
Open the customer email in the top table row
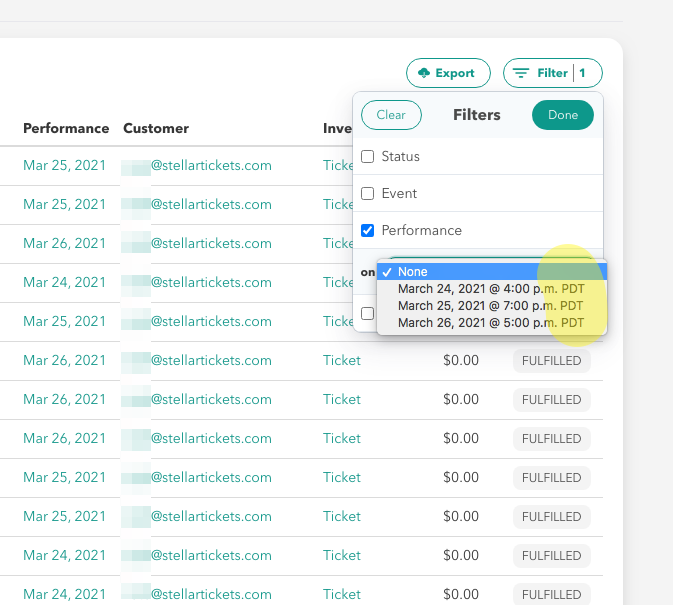[197, 166]
